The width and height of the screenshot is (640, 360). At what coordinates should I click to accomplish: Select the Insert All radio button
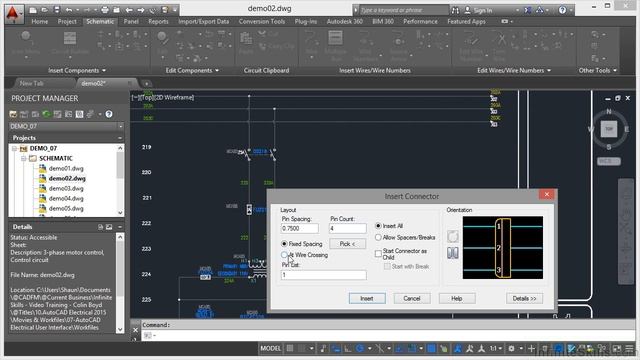pos(378,226)
